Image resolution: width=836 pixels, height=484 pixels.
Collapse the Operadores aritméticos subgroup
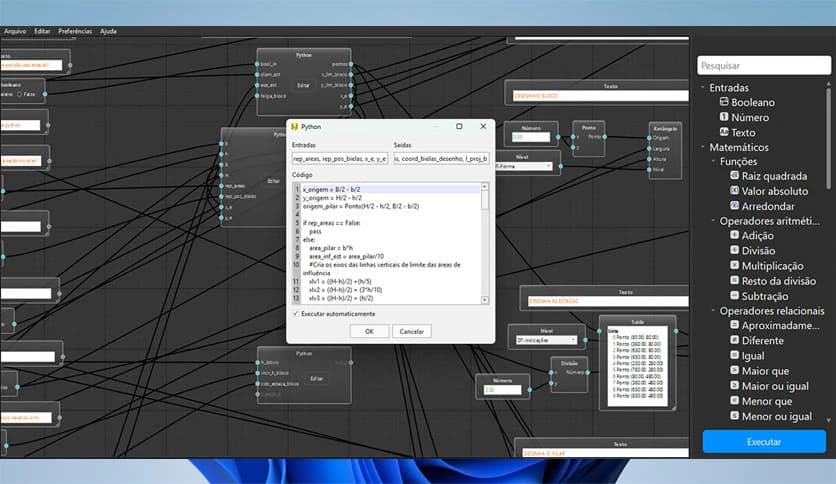click(x=713, y=220)
